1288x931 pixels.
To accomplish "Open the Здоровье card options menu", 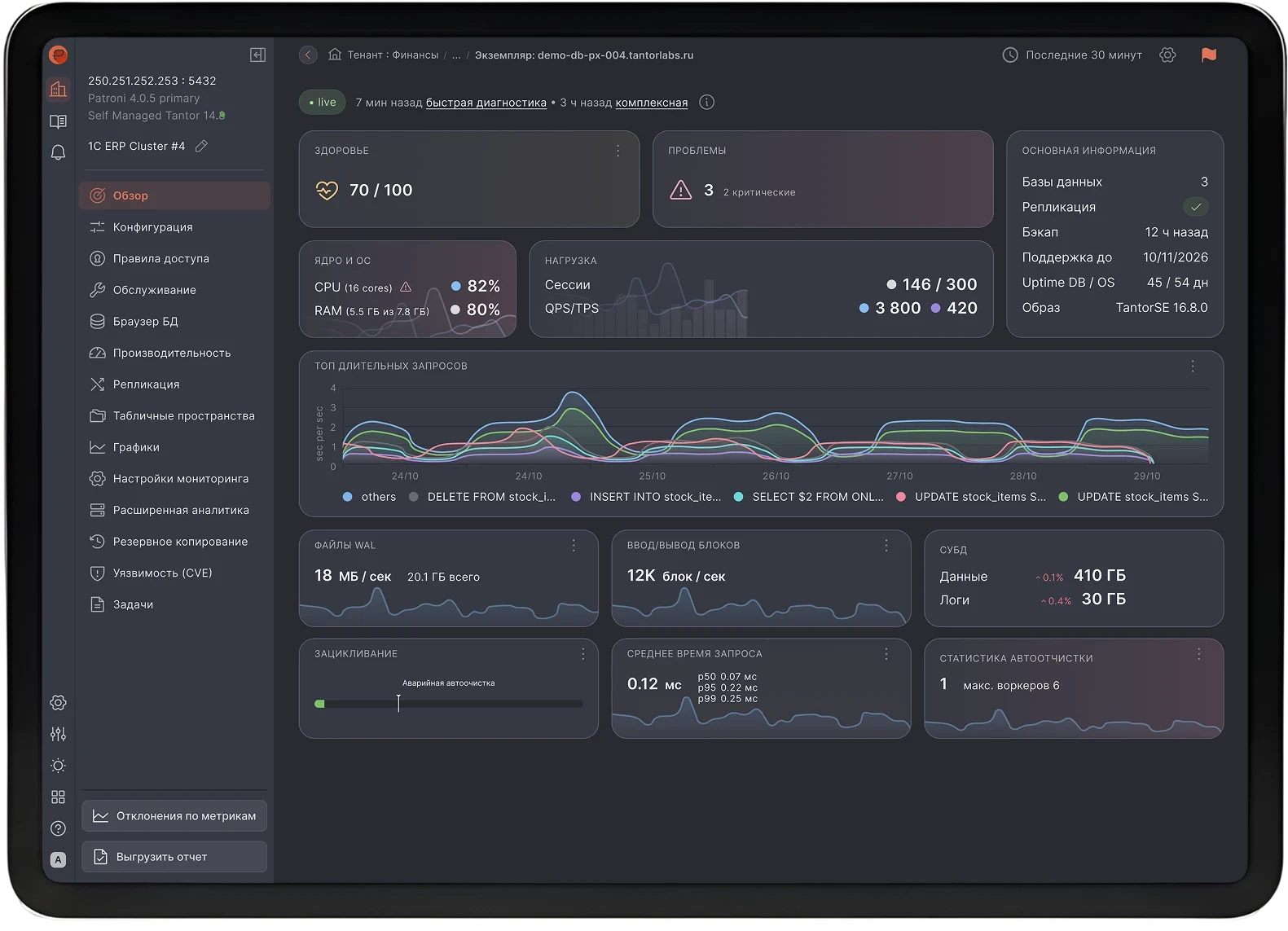I will pos(618,151).
